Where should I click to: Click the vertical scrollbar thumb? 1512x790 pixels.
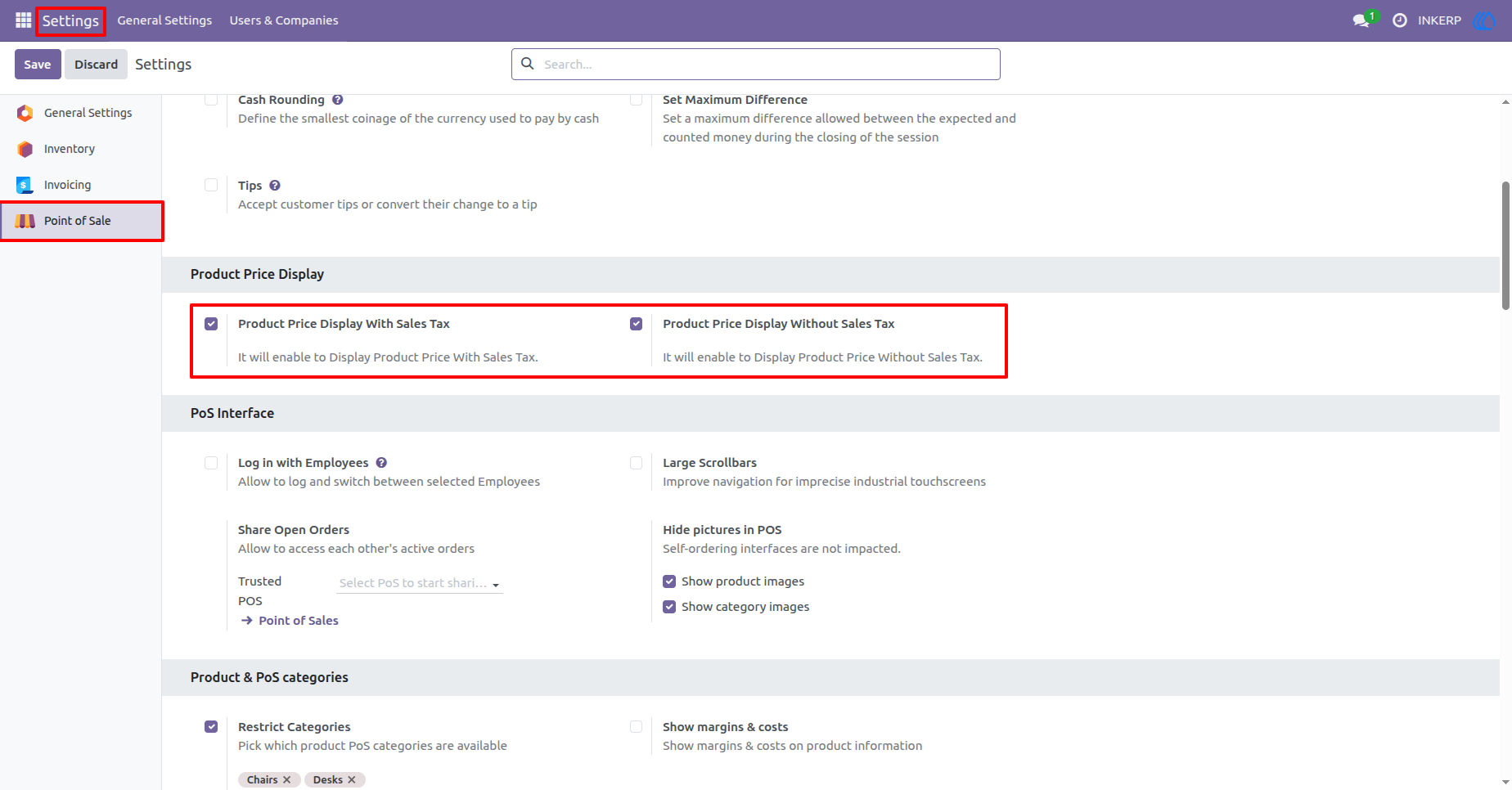pos(1505,245)
